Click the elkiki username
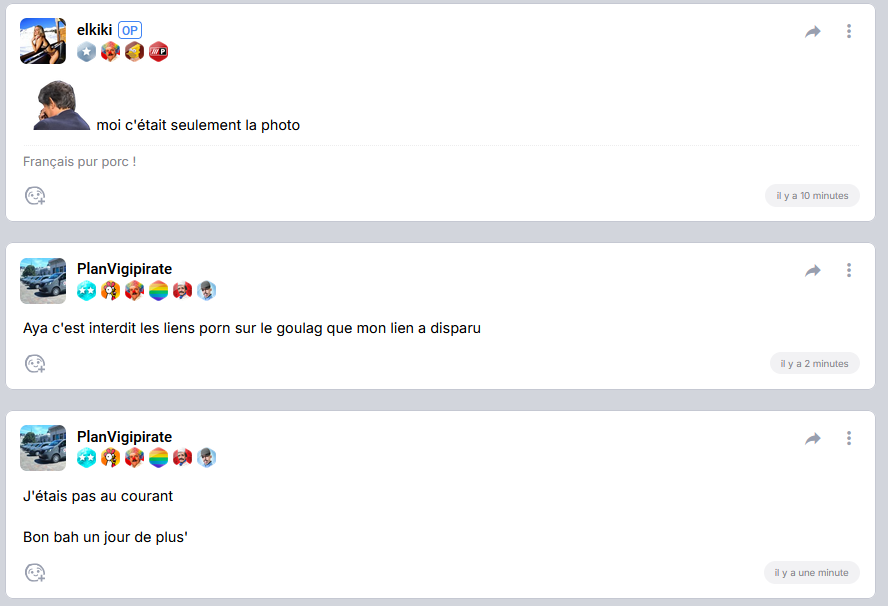 95,29
